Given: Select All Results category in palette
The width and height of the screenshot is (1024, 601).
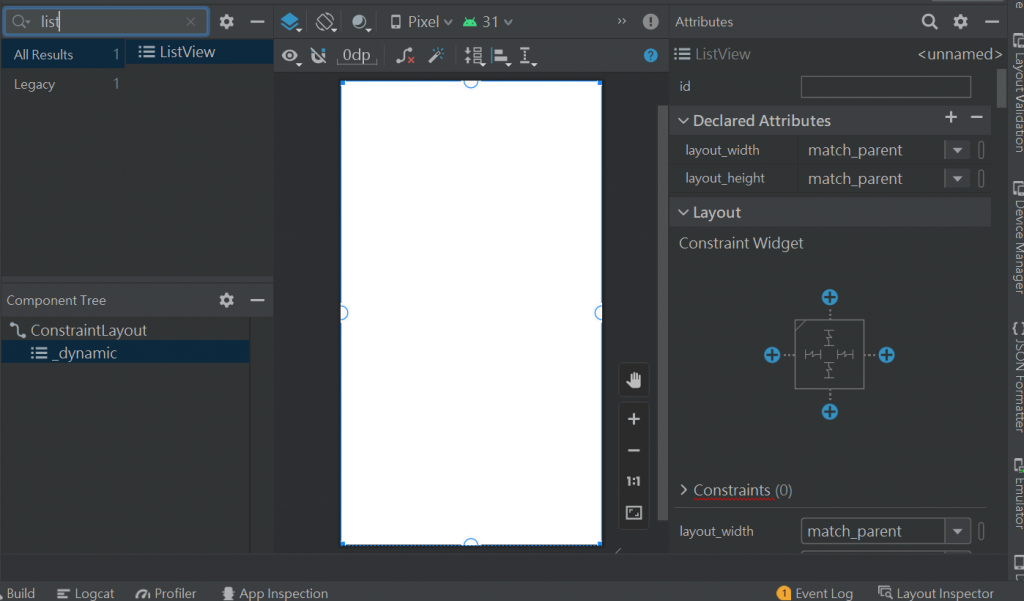Looking at the screenshot, I should click(x=63, y=54).
